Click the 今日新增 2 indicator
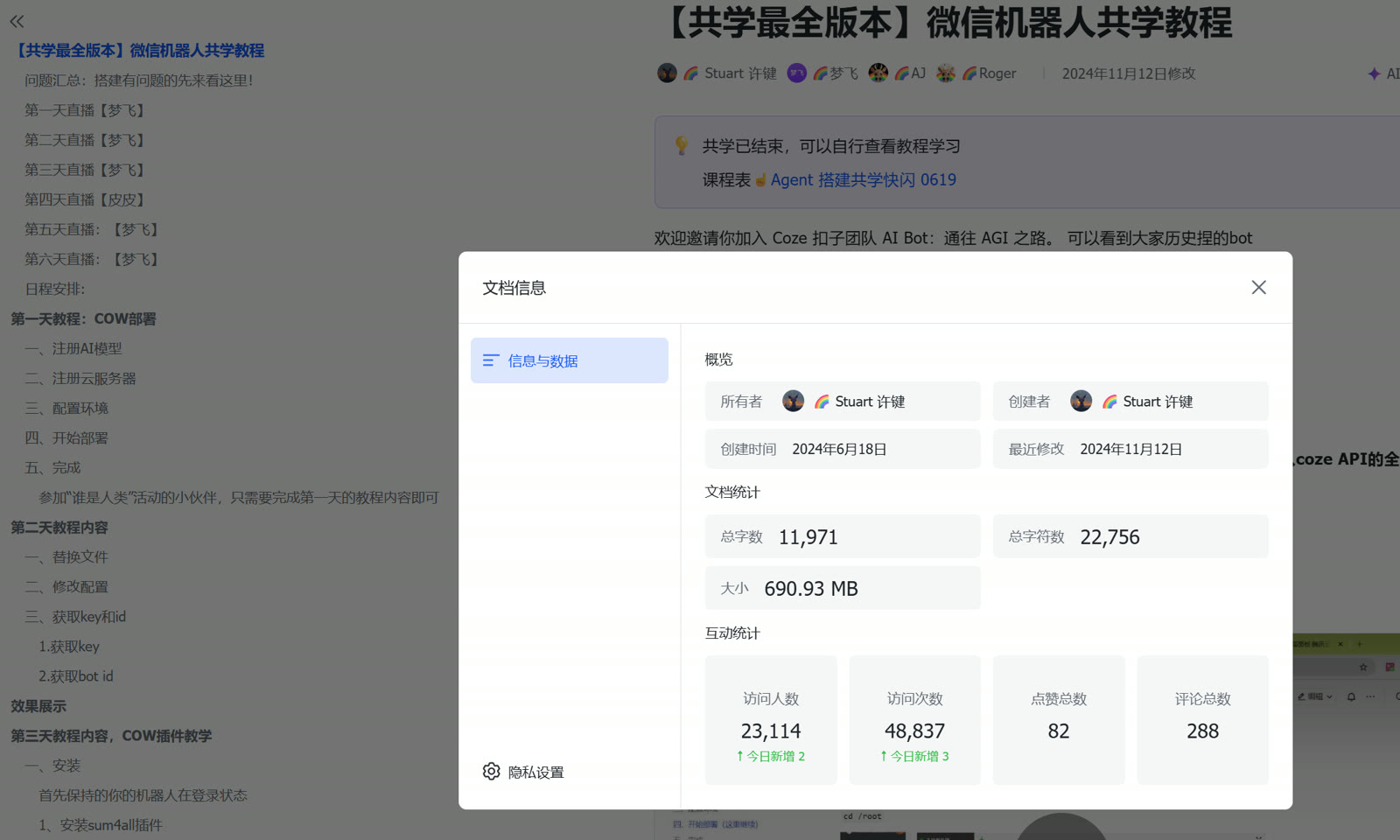The height and width of the screenshot is (840, 1400). 771,756
